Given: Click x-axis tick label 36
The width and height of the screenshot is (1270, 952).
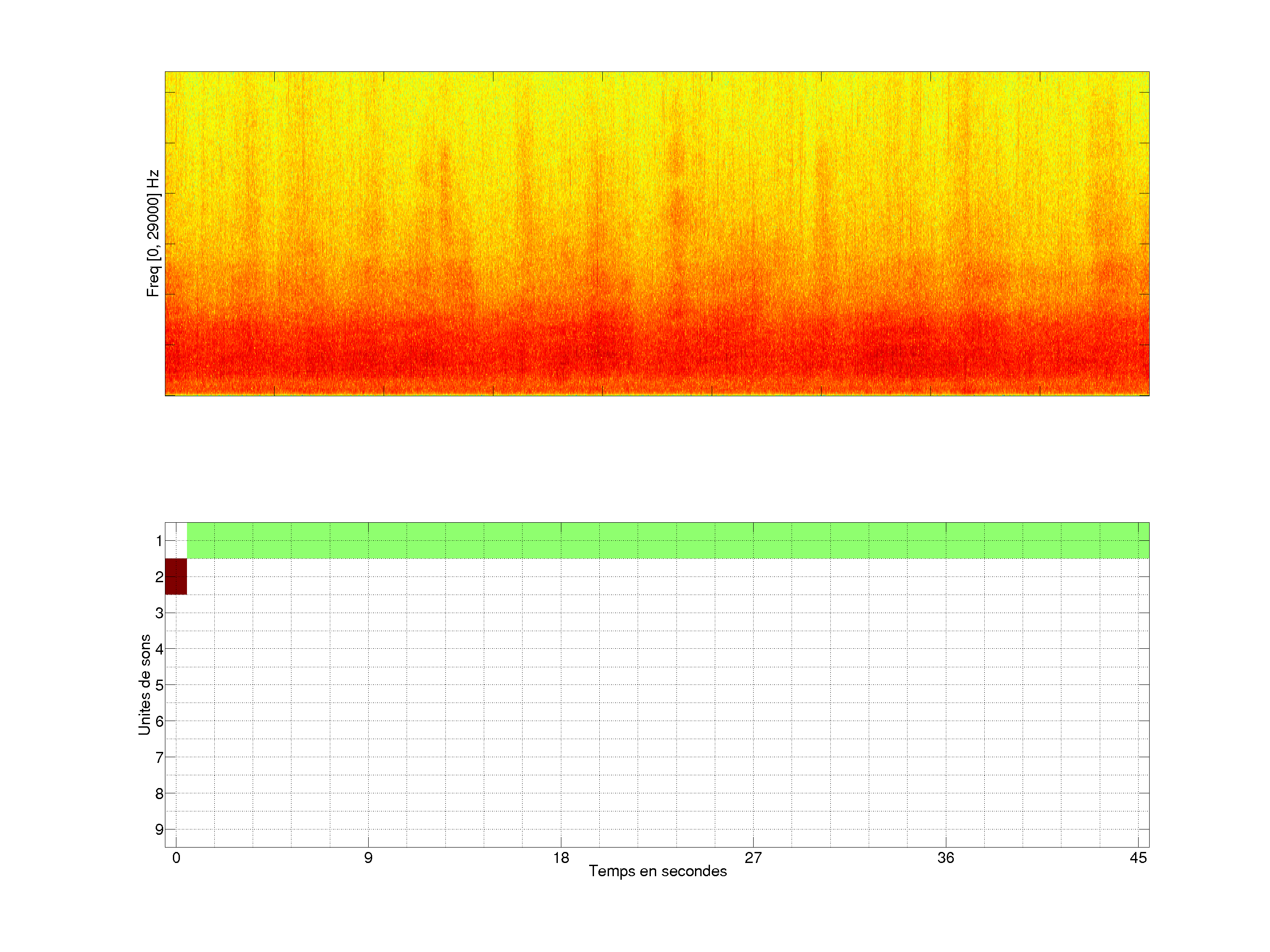Looking at the screenshot, I should 945,858.
